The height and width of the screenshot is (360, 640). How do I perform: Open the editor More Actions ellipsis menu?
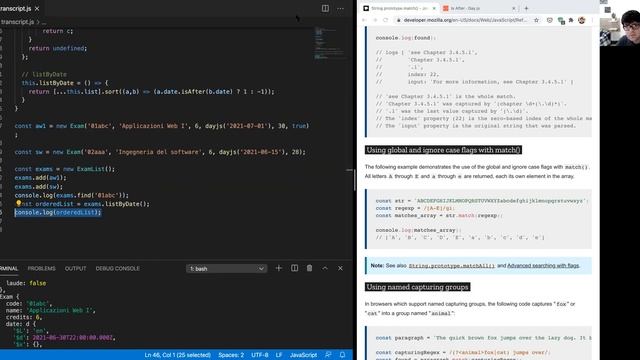coord(340,8)
